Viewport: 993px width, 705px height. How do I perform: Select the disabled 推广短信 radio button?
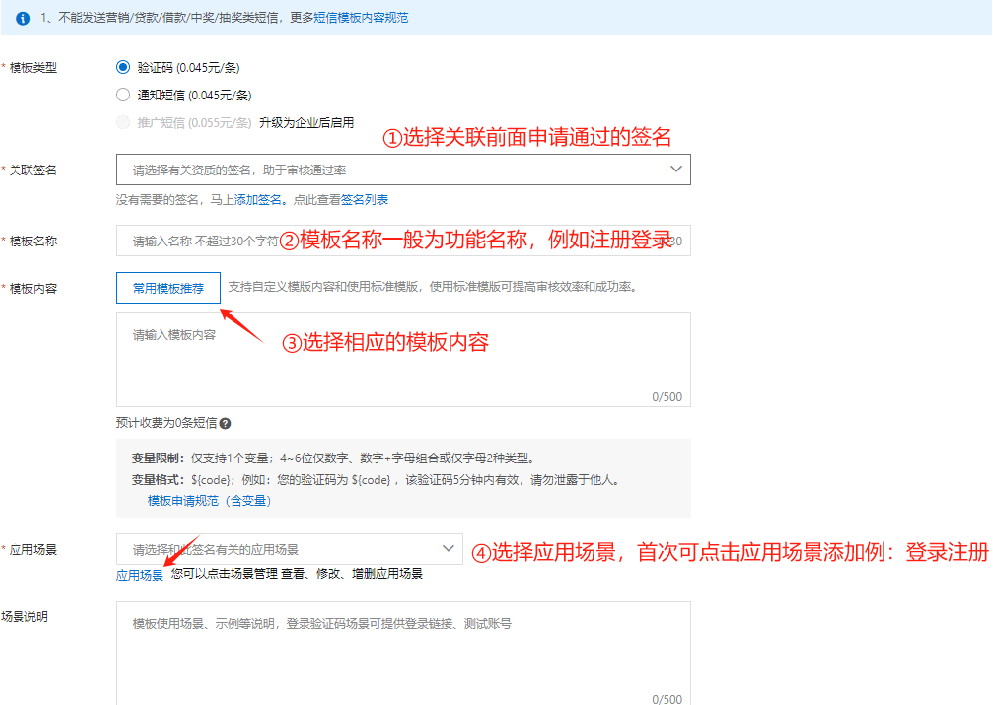click(x=123, y=123)
